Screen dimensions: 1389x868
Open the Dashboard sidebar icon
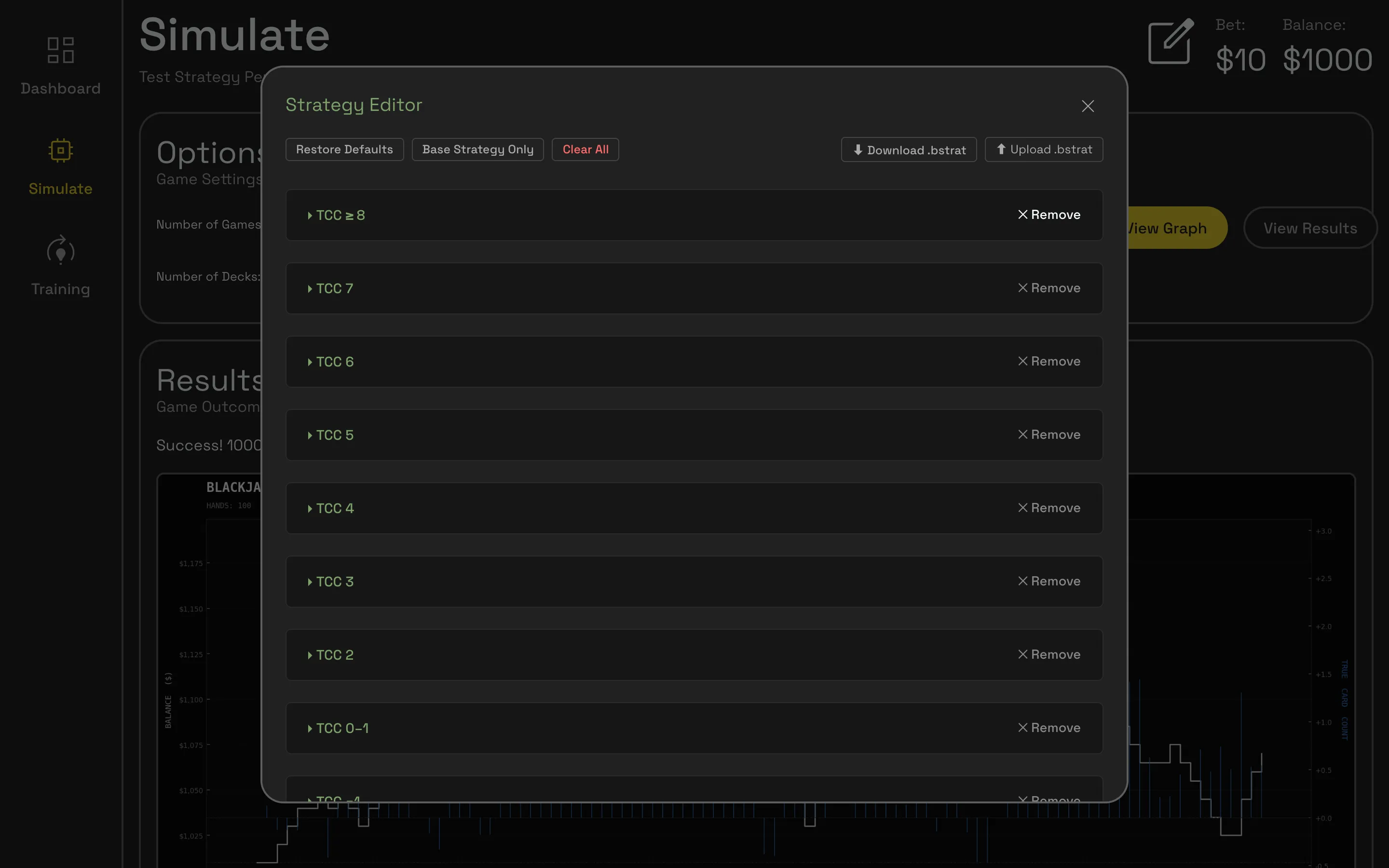(x=60, y=50)
